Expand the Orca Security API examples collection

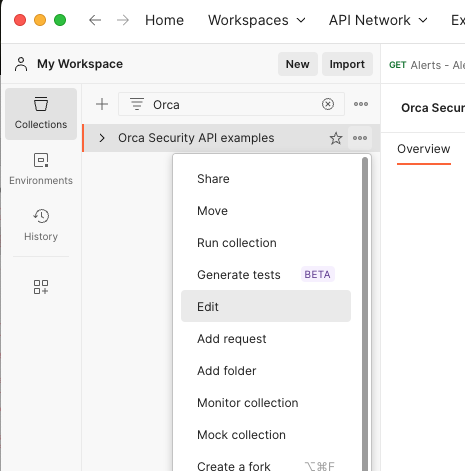point(102,138)
